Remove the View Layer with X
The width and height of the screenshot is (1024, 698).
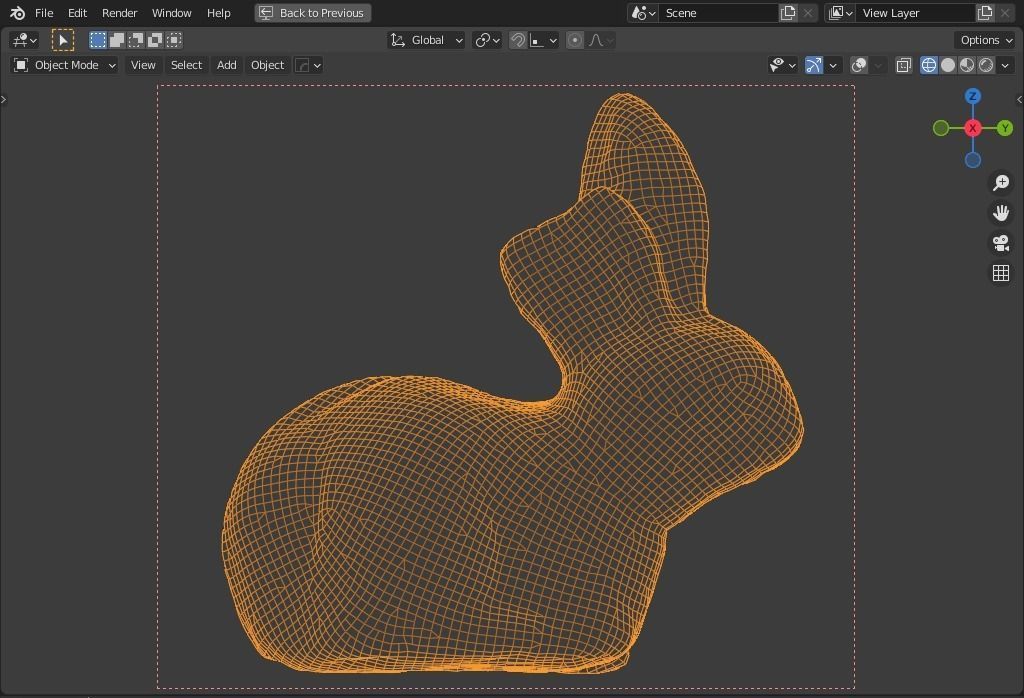coord(1005,13)
